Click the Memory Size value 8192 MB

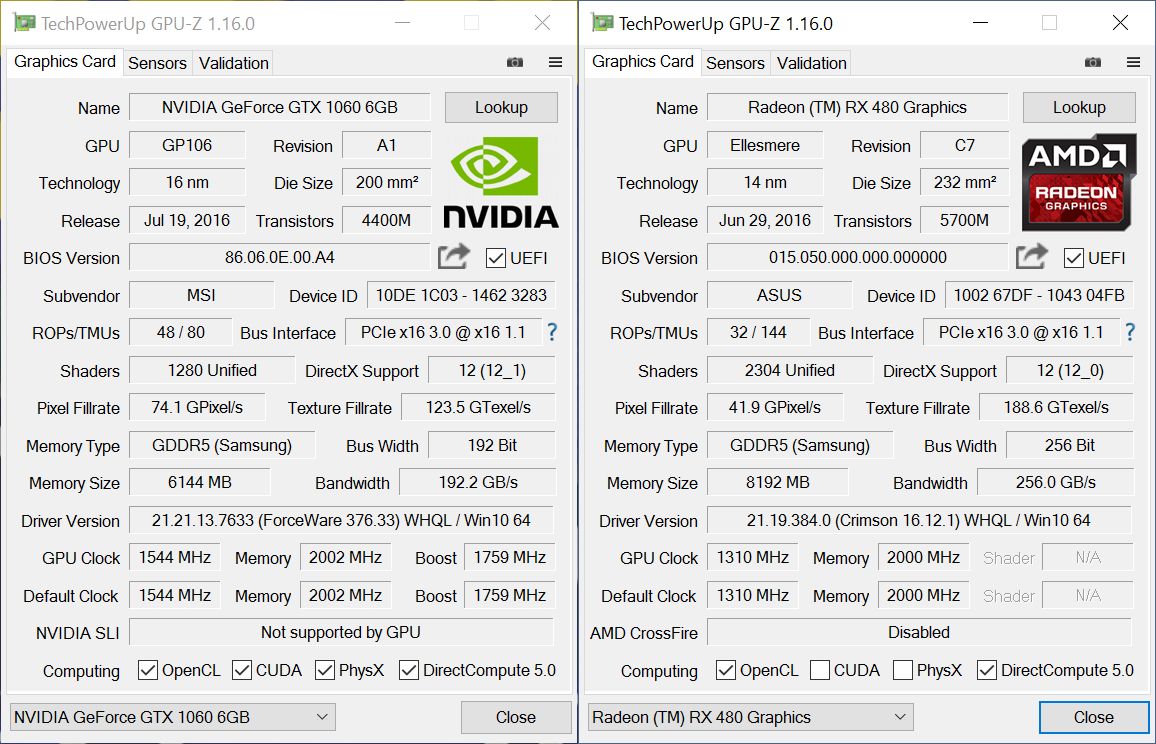click(x=778, y=482)
